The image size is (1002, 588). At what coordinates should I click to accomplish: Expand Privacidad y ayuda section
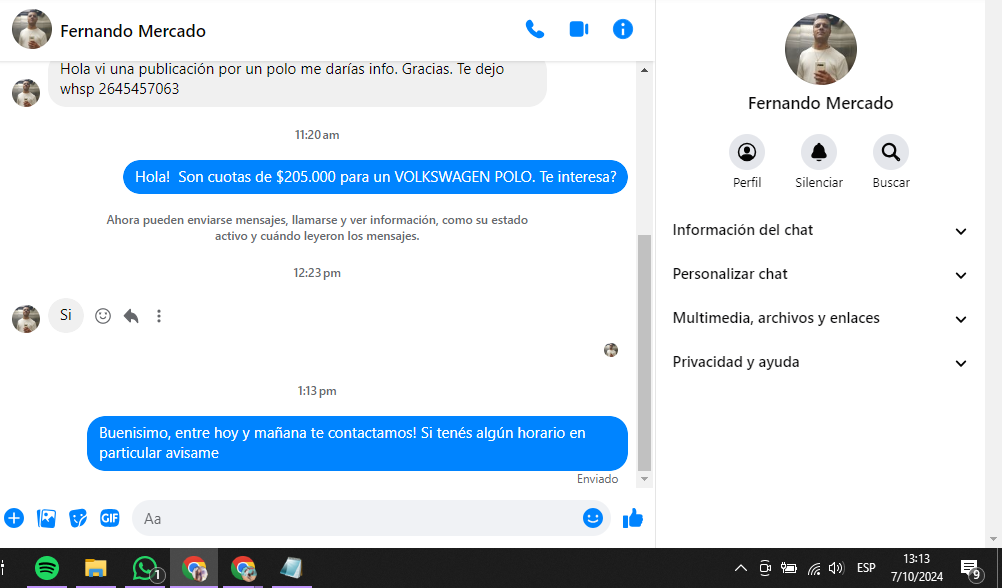(820, 362)
